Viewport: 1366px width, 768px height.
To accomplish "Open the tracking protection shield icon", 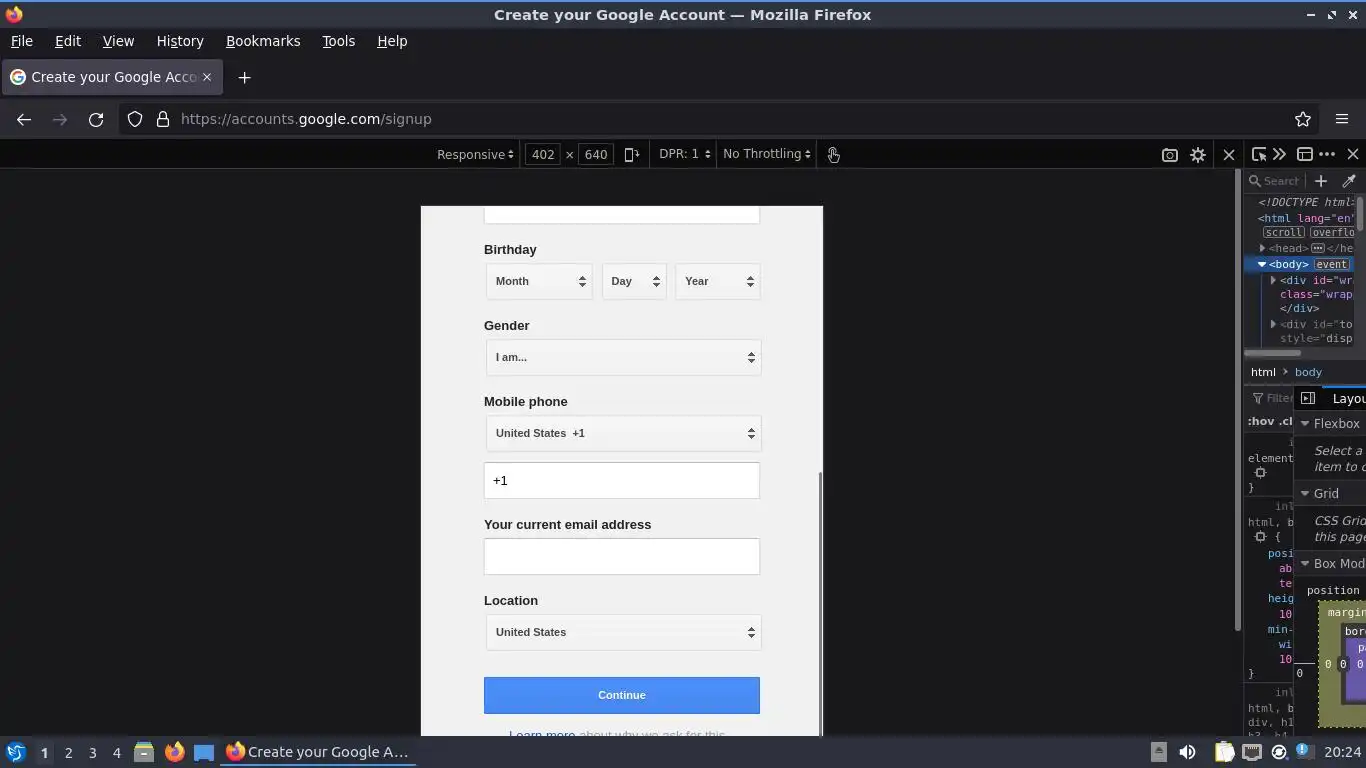I will click(135, 119).
